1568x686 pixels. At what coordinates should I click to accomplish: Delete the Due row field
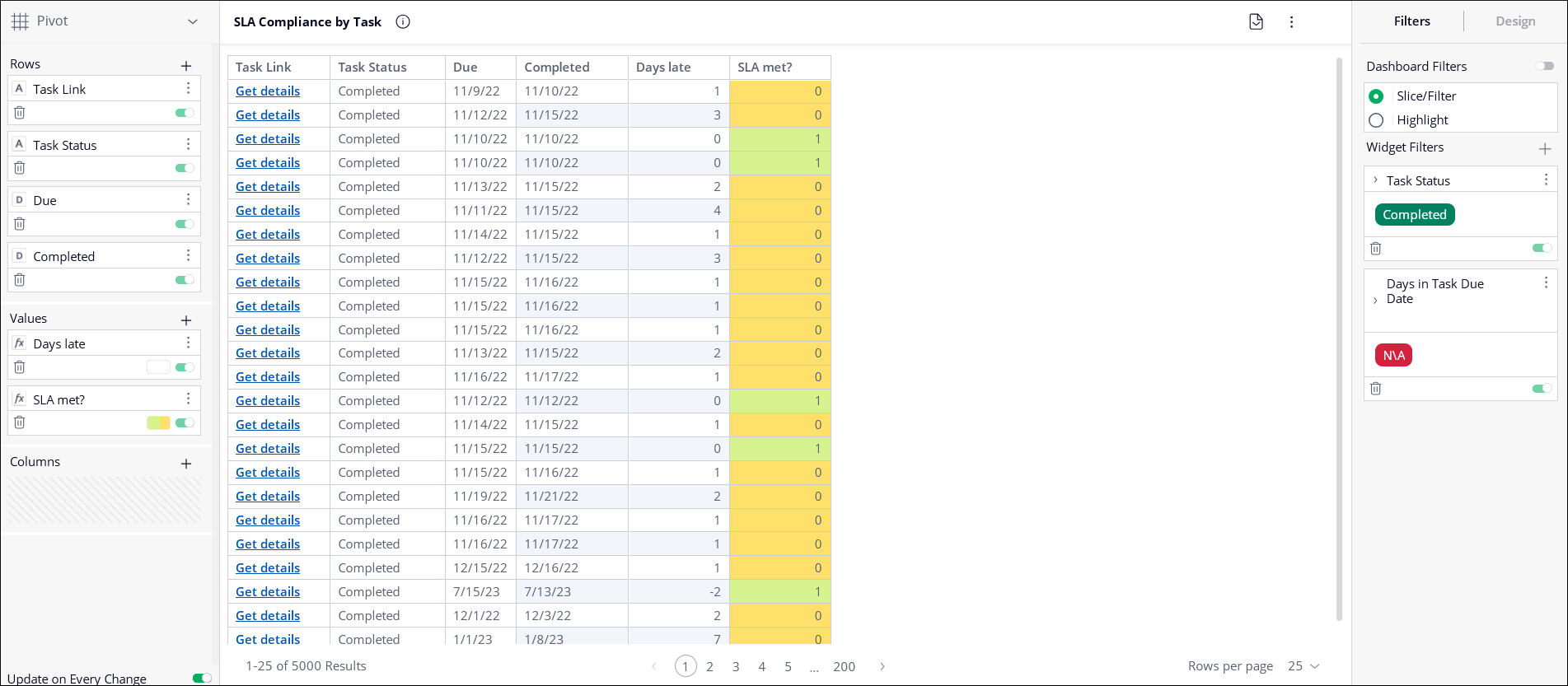20,224
